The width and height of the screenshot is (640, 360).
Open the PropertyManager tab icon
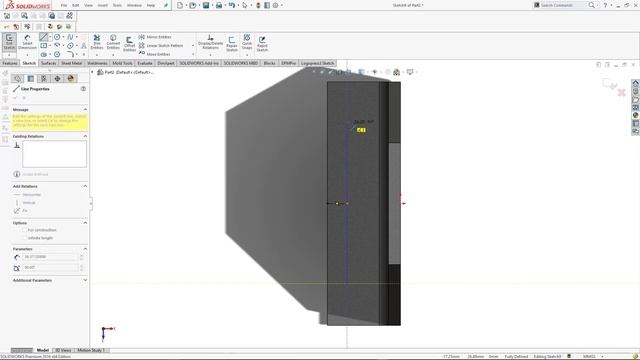[x=31, y=78]
